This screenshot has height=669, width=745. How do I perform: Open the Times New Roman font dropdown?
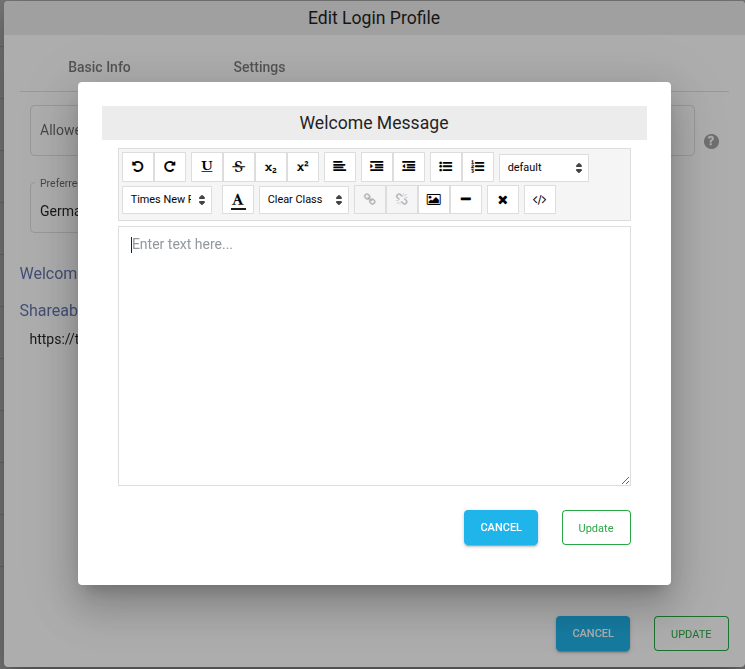[167, 199]
